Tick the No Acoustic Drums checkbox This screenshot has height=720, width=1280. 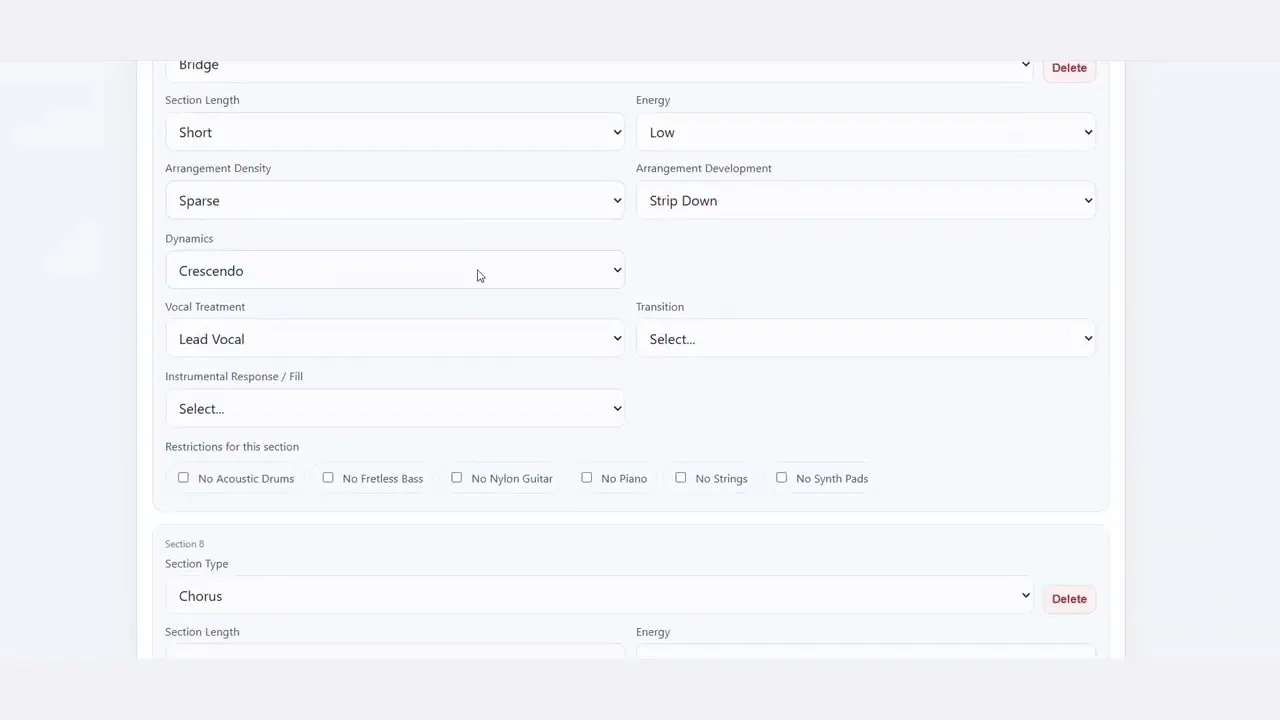pyautogui.click(x=183, y=478)
